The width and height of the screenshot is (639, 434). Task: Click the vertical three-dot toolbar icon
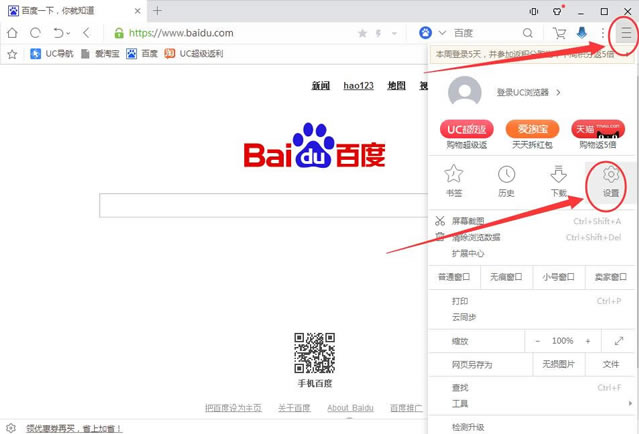click(x=603, y=33)
